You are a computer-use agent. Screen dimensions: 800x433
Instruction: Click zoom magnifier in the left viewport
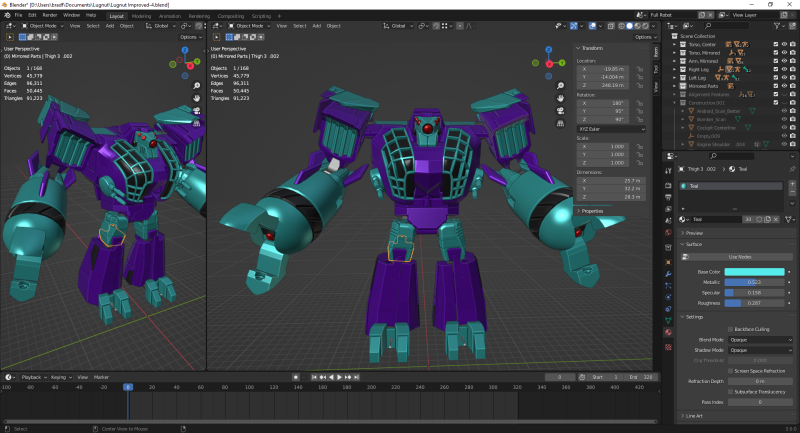(x=196, y=86)
